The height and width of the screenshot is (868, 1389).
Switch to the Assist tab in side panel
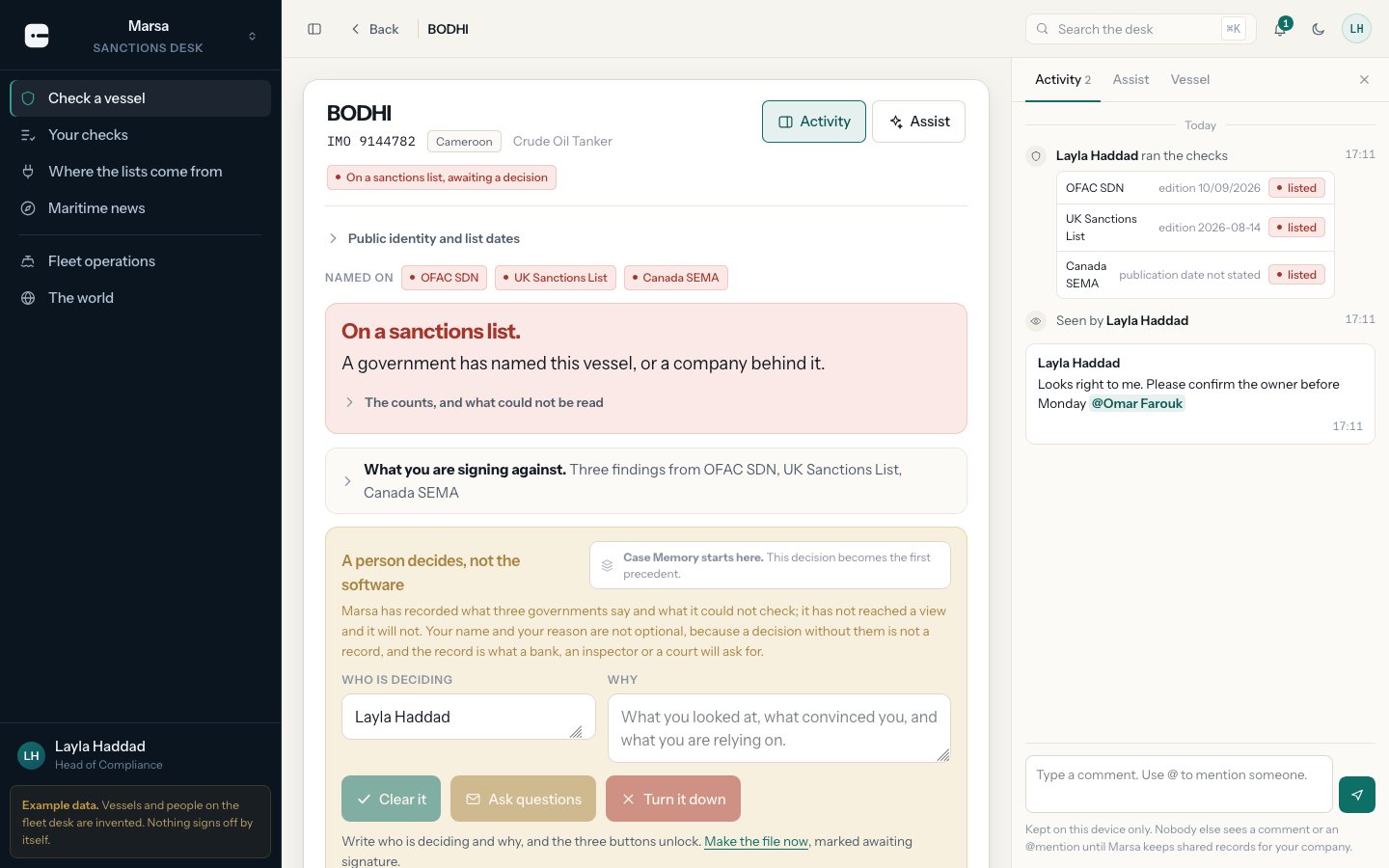[x=1130, y=80]
